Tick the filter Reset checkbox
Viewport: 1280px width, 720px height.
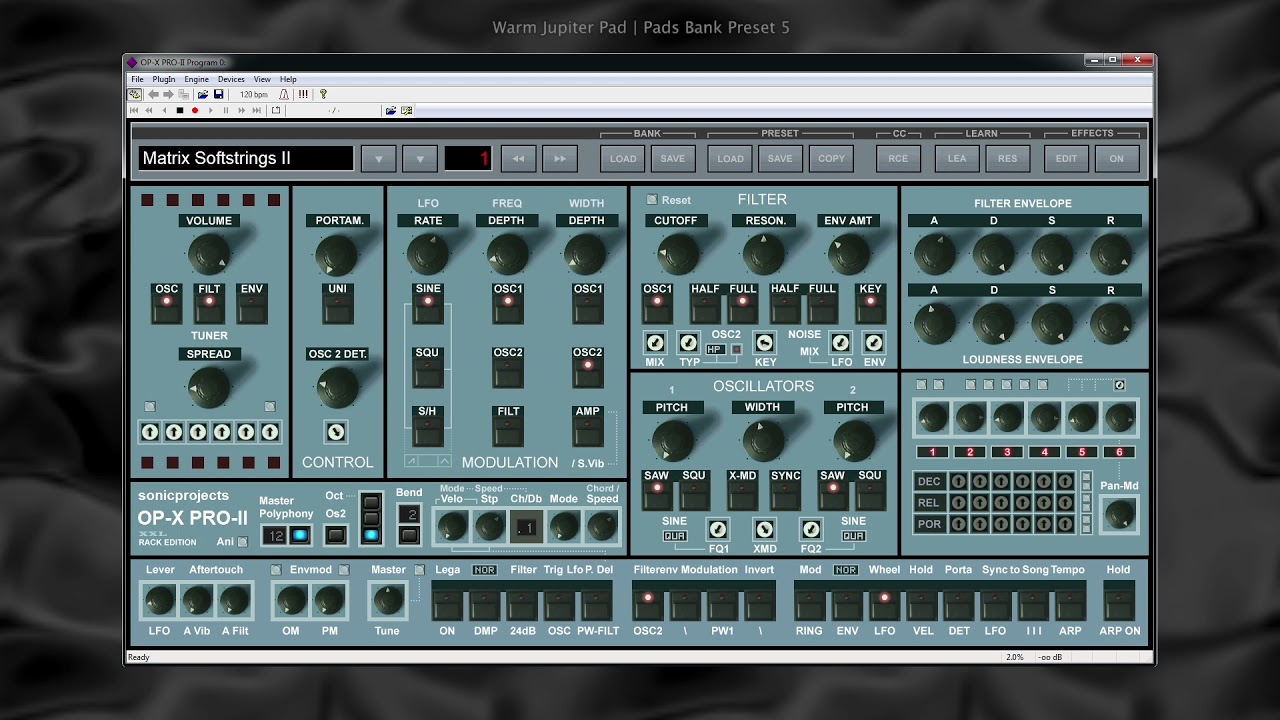click(652, 200)
